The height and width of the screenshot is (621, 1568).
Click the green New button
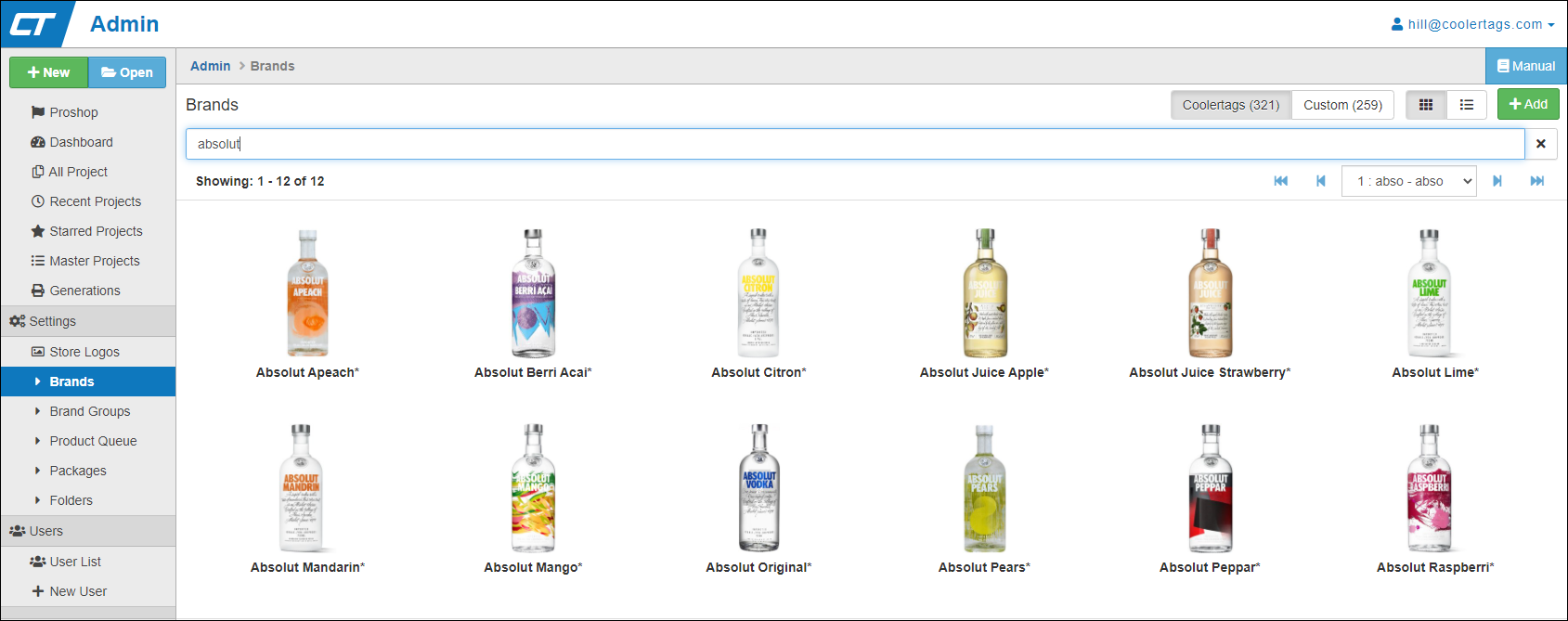49,72
